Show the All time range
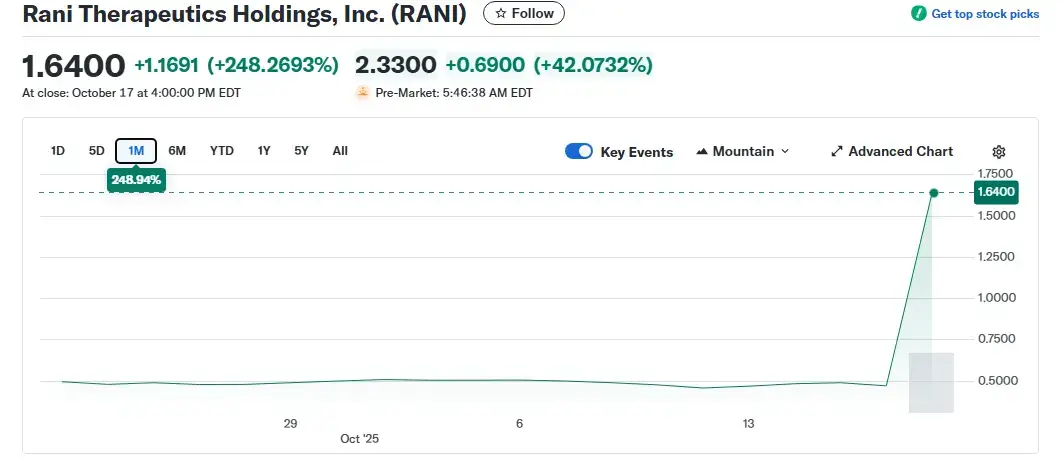Screen dimensions: 1063x460 [x=340, y=151]
